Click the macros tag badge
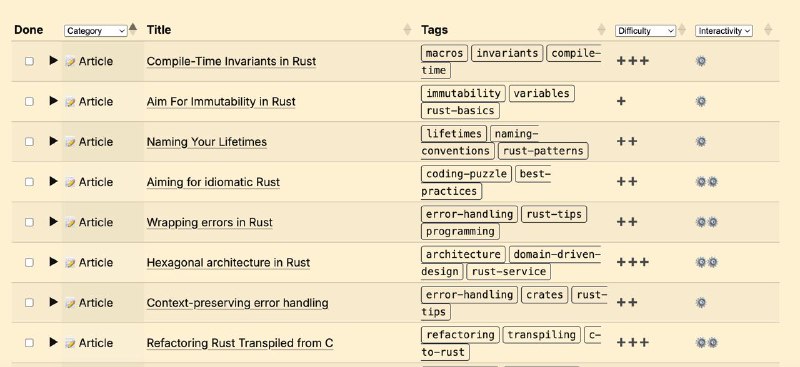Screen dimensions: 800x367 pos(444,53)
